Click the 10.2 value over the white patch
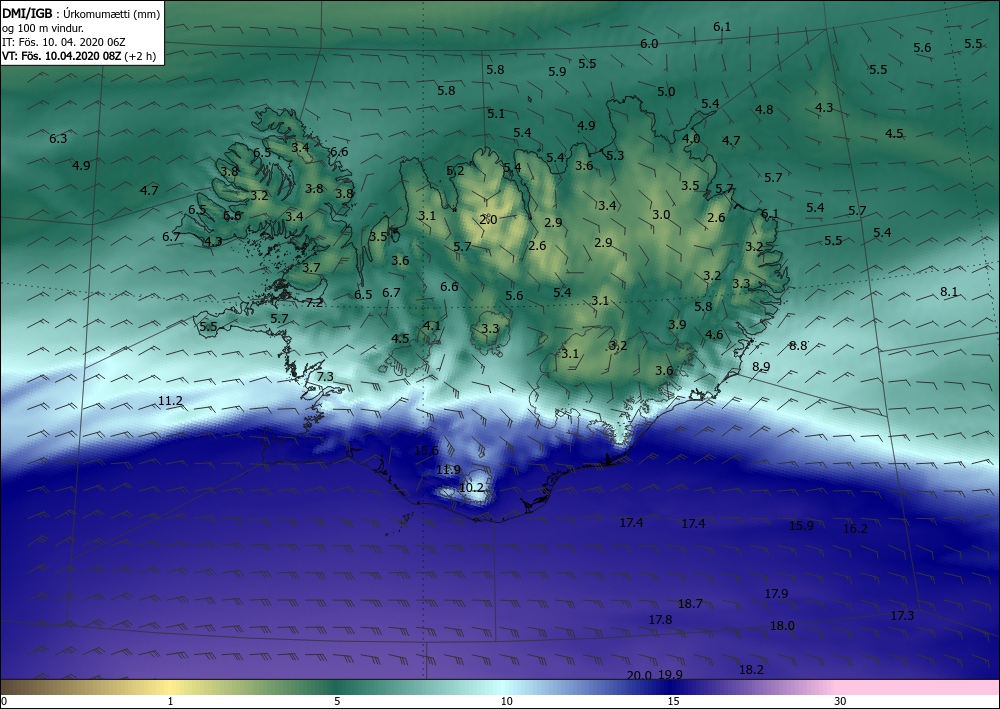This screenshot has height=709, width=1000. (x=471, y=488)
